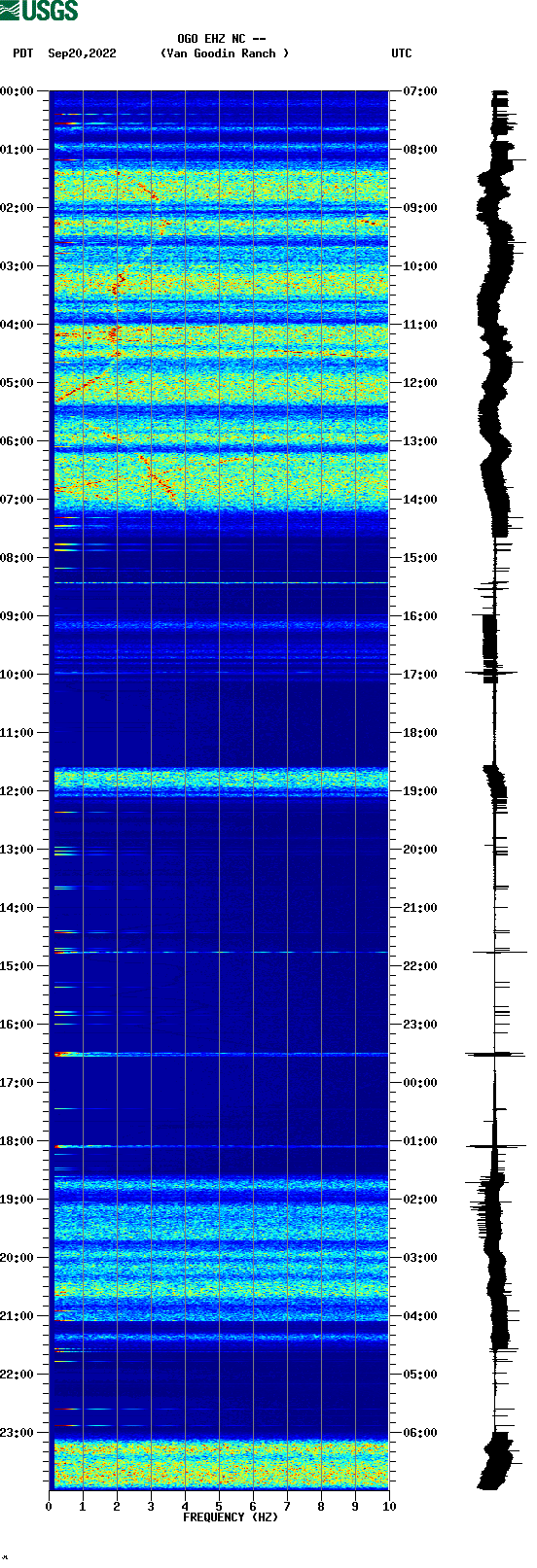Image resolution: width=537 pixels, height=1568 pixels.
Task: Click the USGS logo
Action: point(39,11)
